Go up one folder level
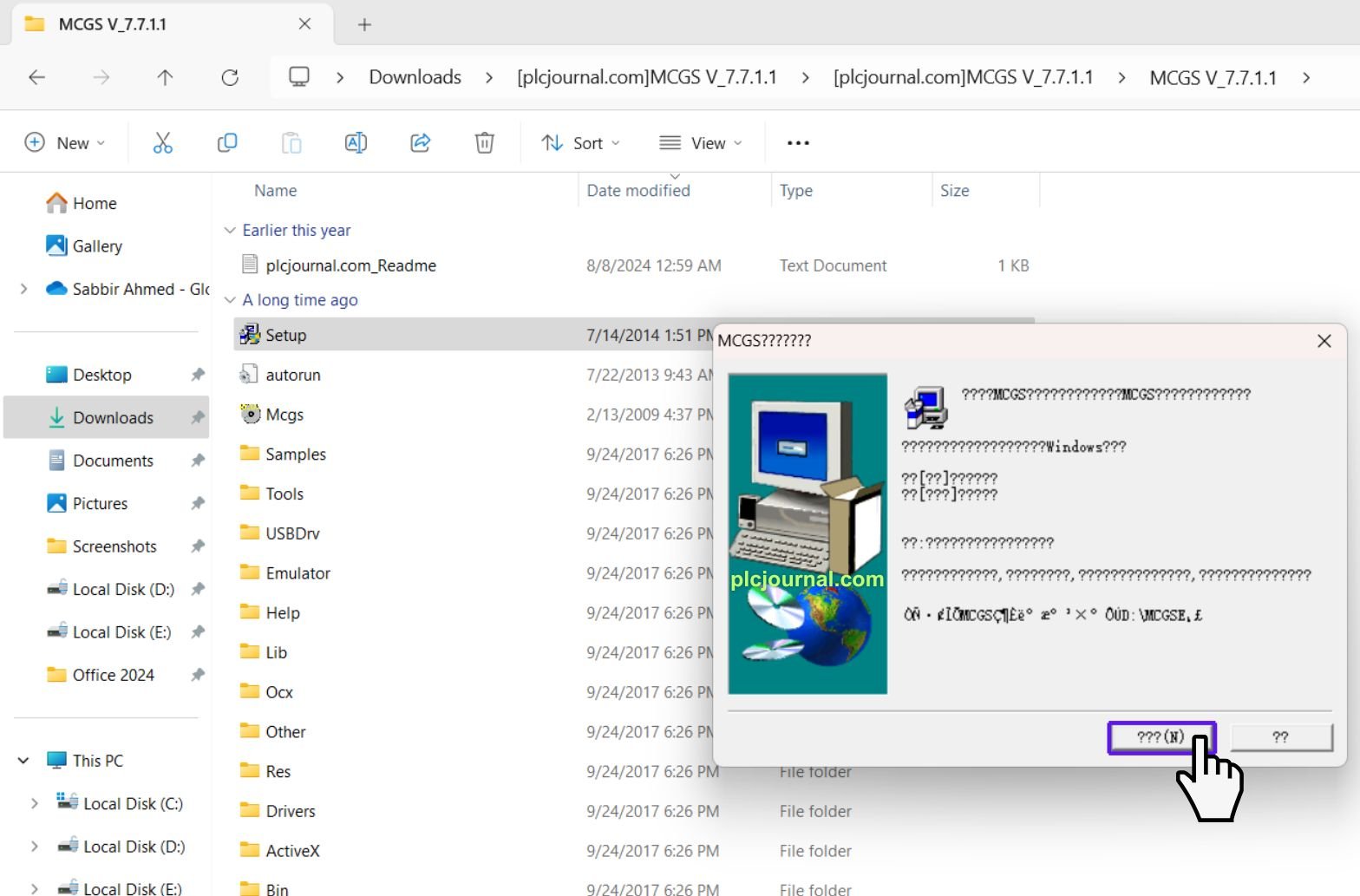This screenshot has height=896, width=1360. tap(165, 77)
